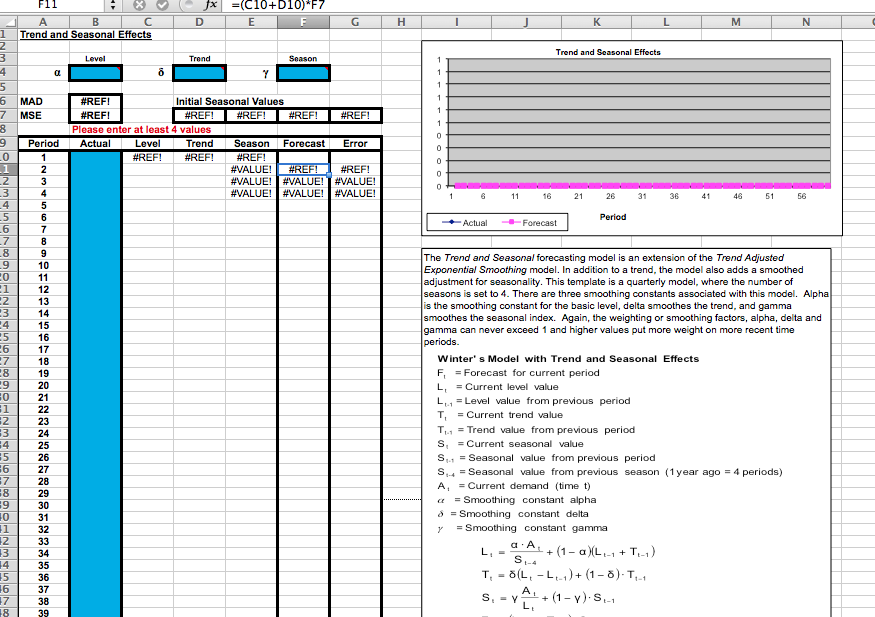Select the Forecast column header cell
Image resolution: width=875 pixels, height=617 pixels.
click(x=303, y=143)
